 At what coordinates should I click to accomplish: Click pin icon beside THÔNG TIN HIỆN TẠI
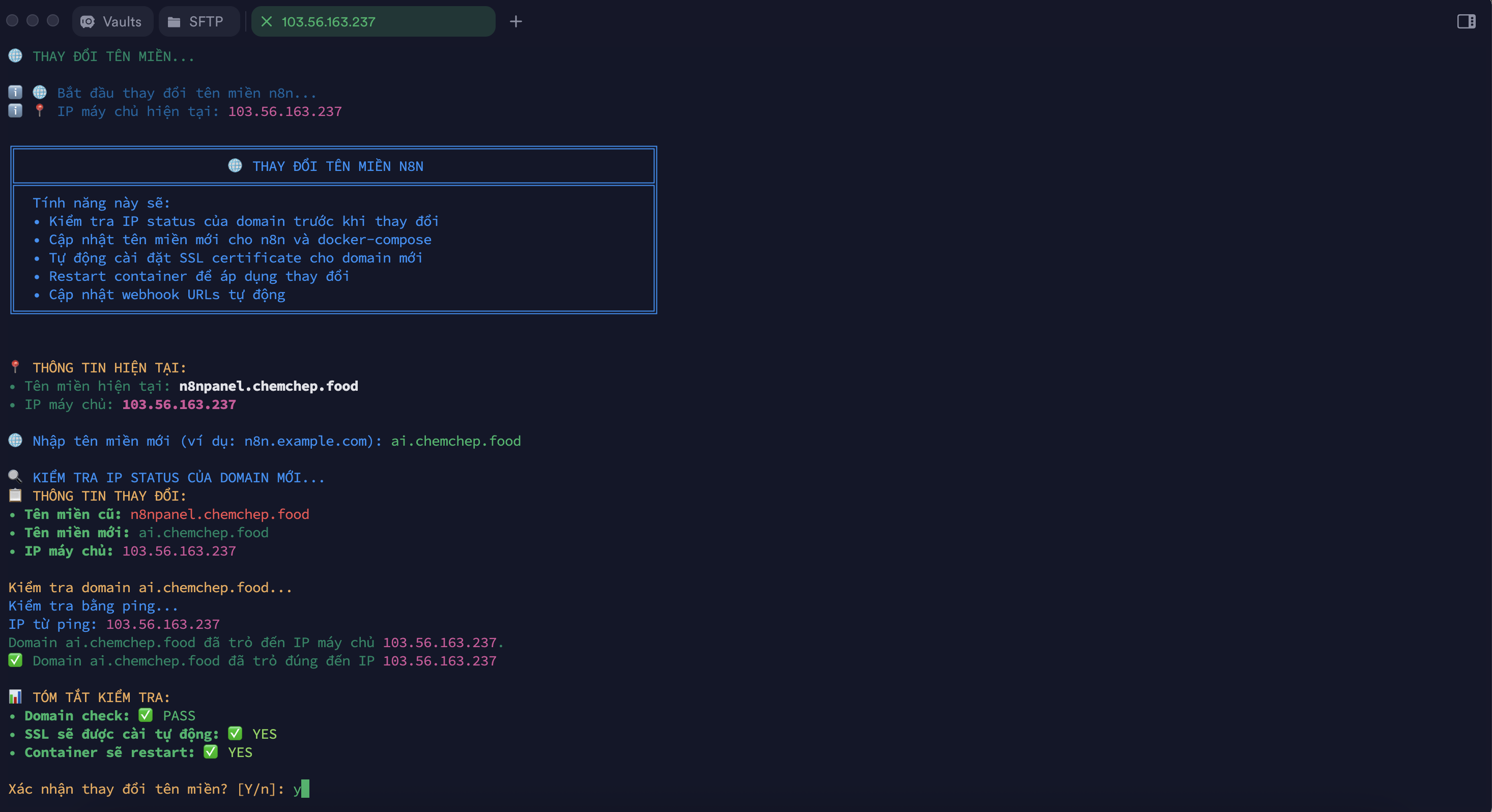(x=15, y=367)
